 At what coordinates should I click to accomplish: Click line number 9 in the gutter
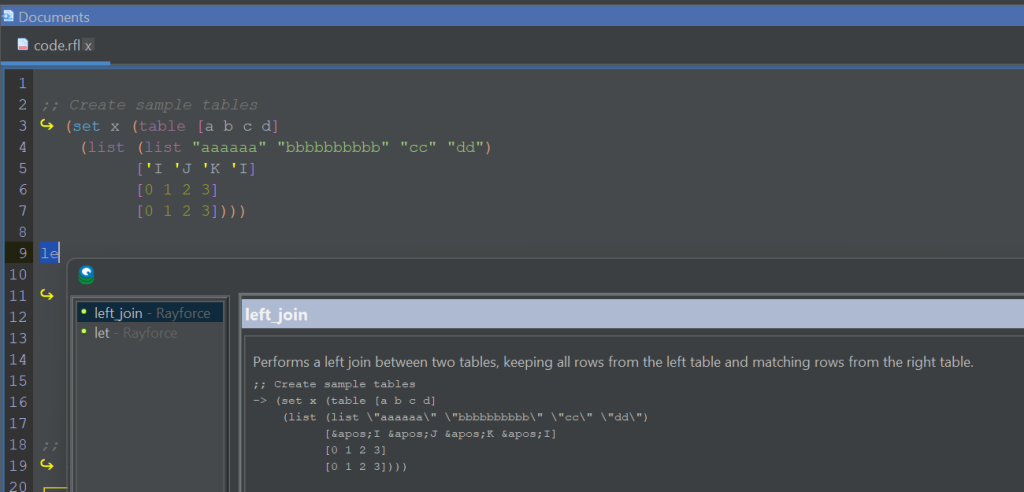pyautogui.click(x=22, y=253)
